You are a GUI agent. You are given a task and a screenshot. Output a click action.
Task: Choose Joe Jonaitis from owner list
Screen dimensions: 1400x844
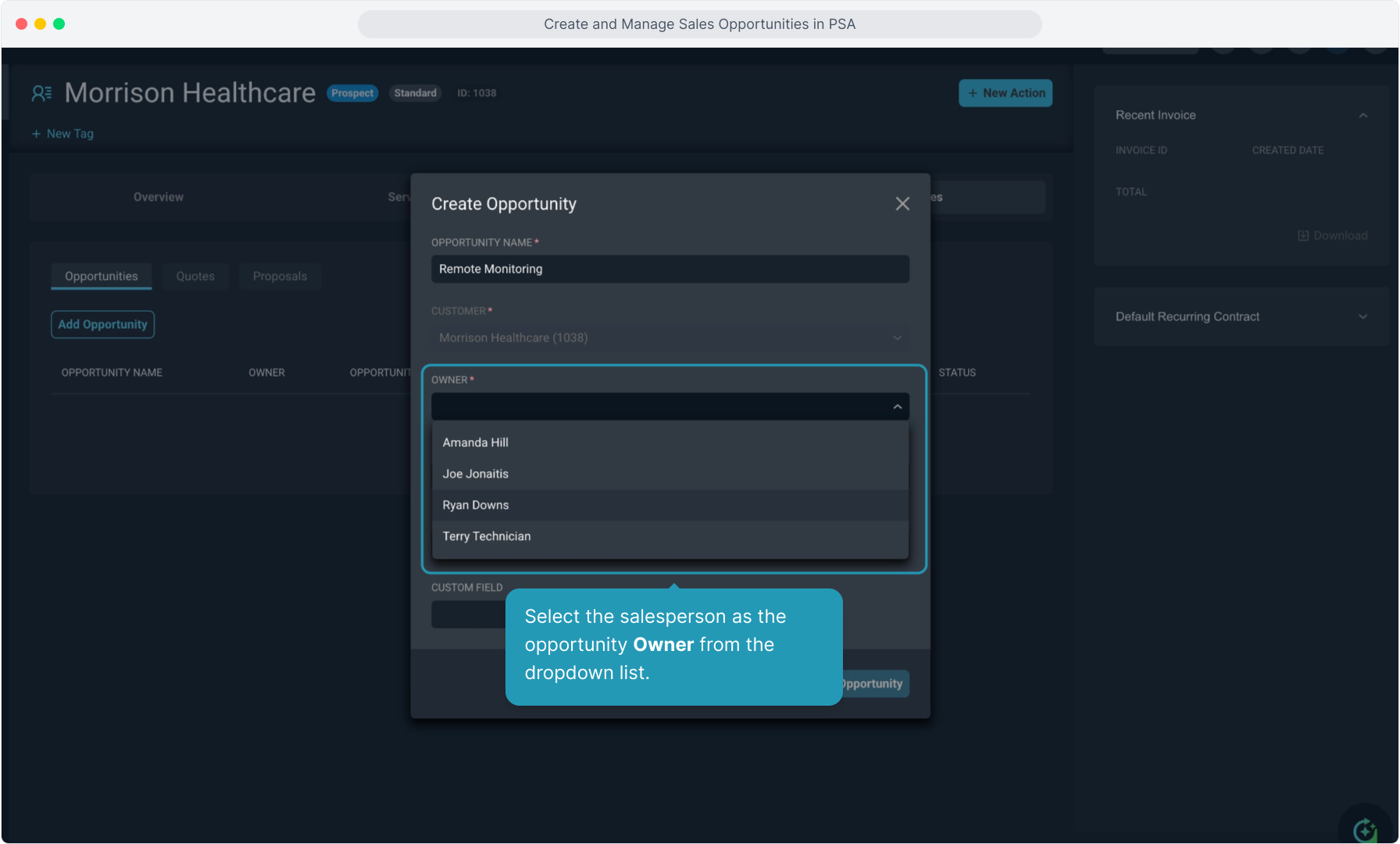(476, 474)
